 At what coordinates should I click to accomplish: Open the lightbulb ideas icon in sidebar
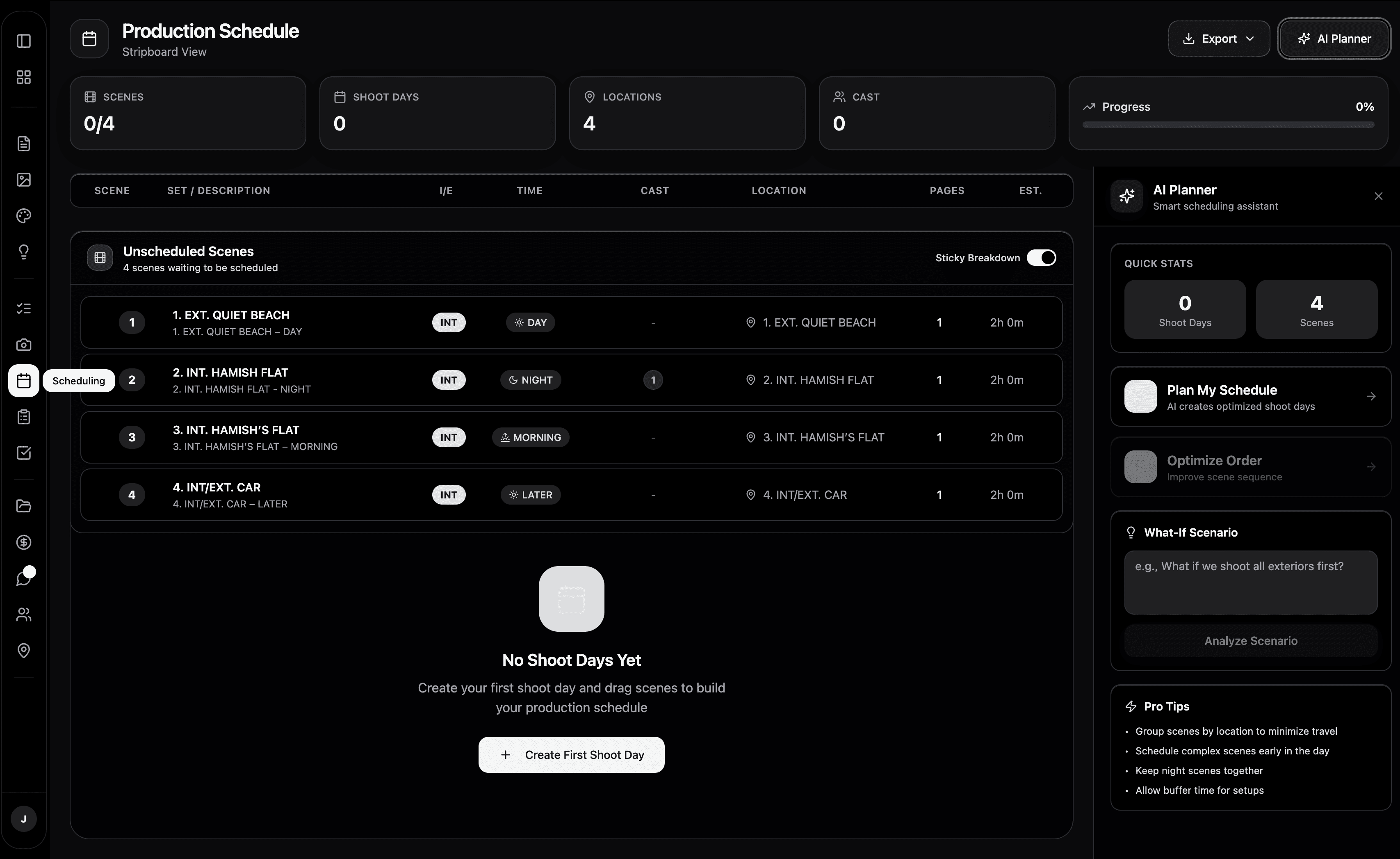(23, 252)
